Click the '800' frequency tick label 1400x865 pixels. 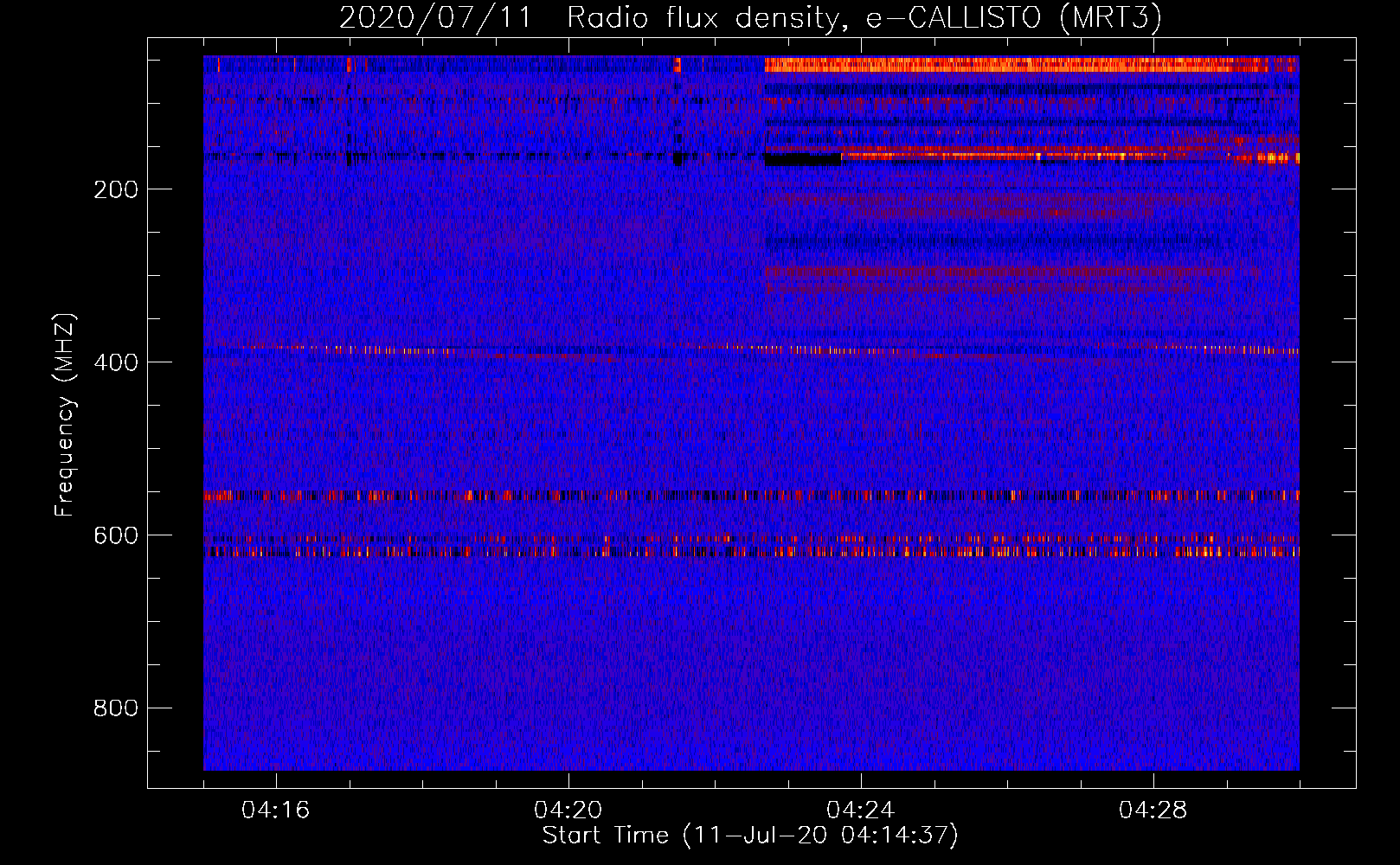(x=116, y=708)
